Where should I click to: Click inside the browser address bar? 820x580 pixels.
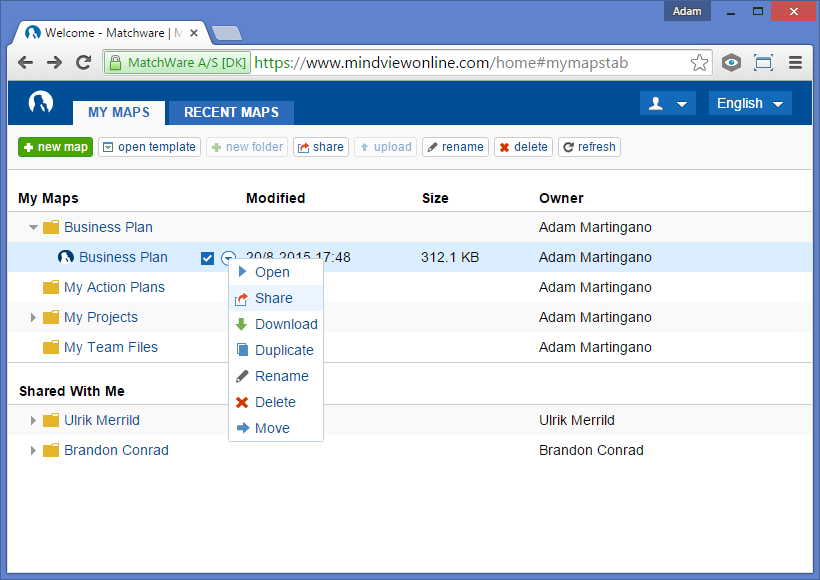coord(450,62)
